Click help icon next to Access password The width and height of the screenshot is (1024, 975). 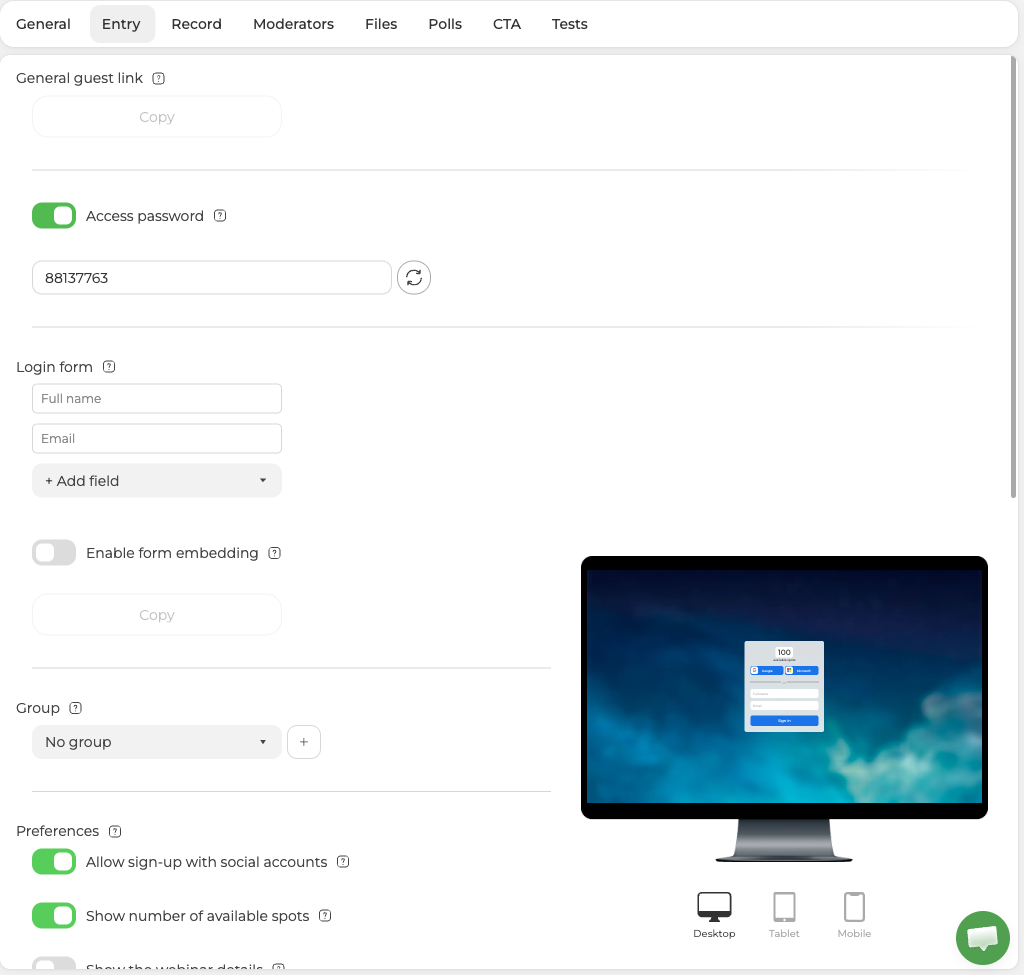220,216
